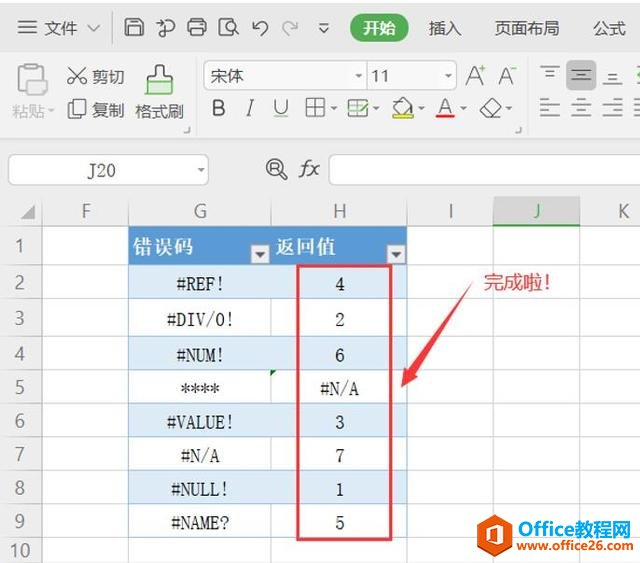Click the Save icon in quick toolbar
This screenshot has height=563, width=640.
pyautogui.click(x=134, y=27)
